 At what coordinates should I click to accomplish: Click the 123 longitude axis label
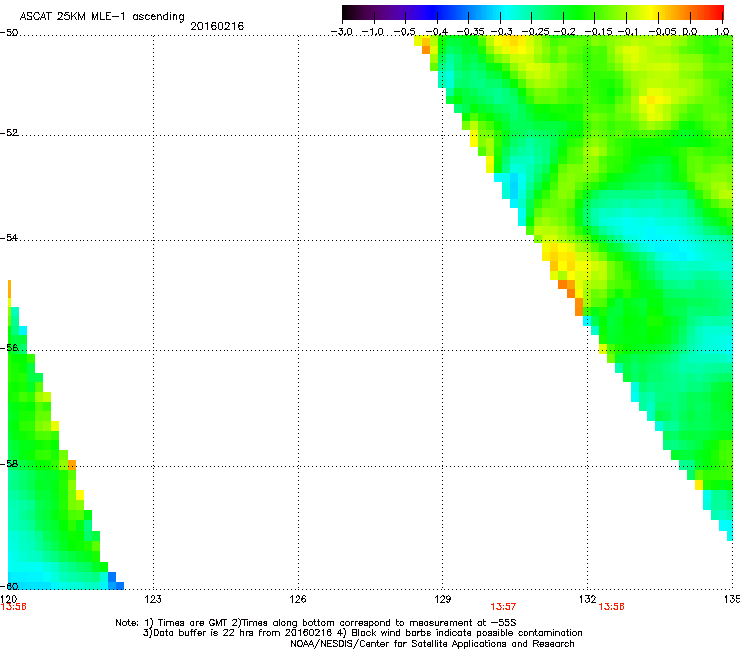click(153, 599)
